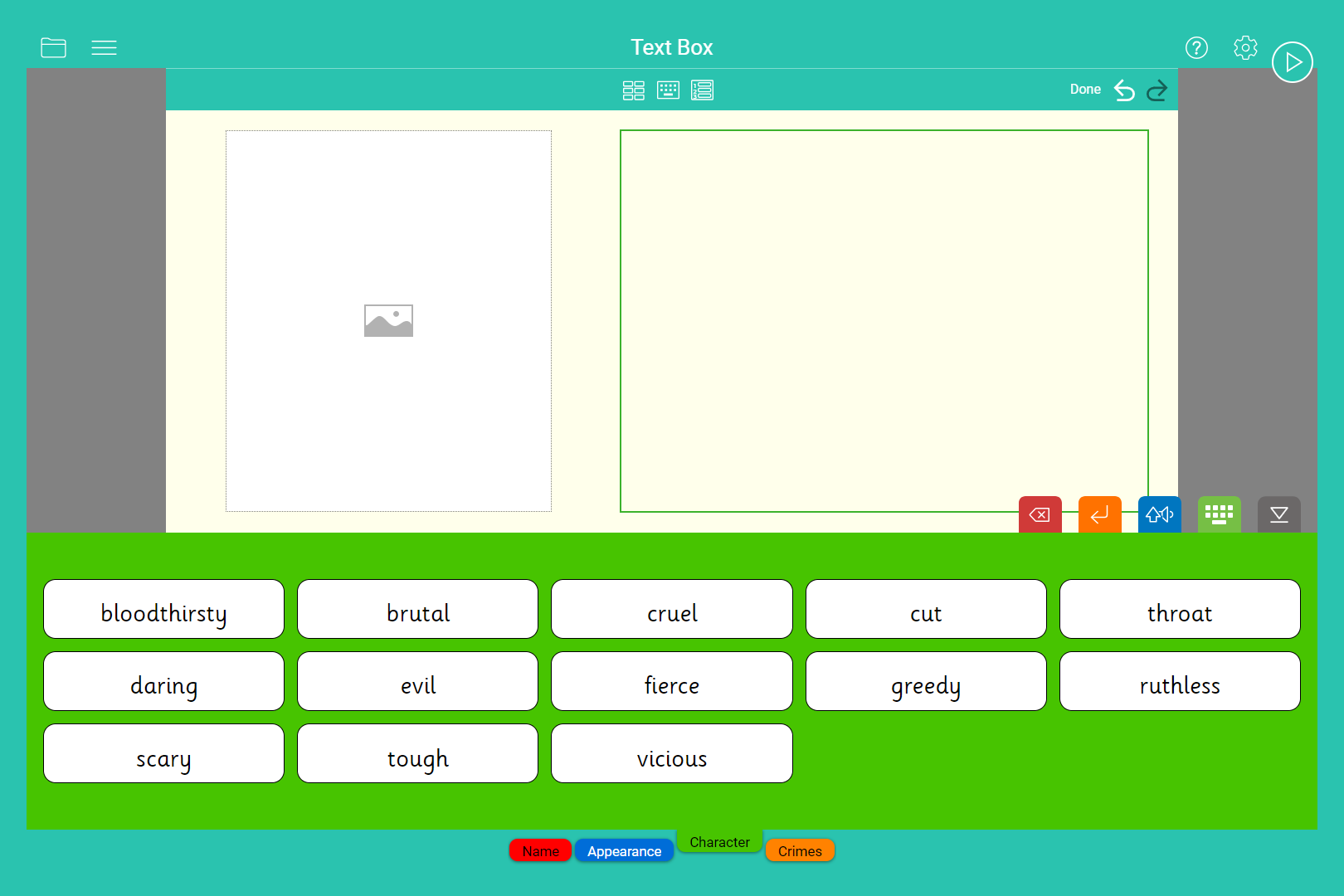
Task: Collapse the word grid with grey arrow
Action: click(1278, 514)
